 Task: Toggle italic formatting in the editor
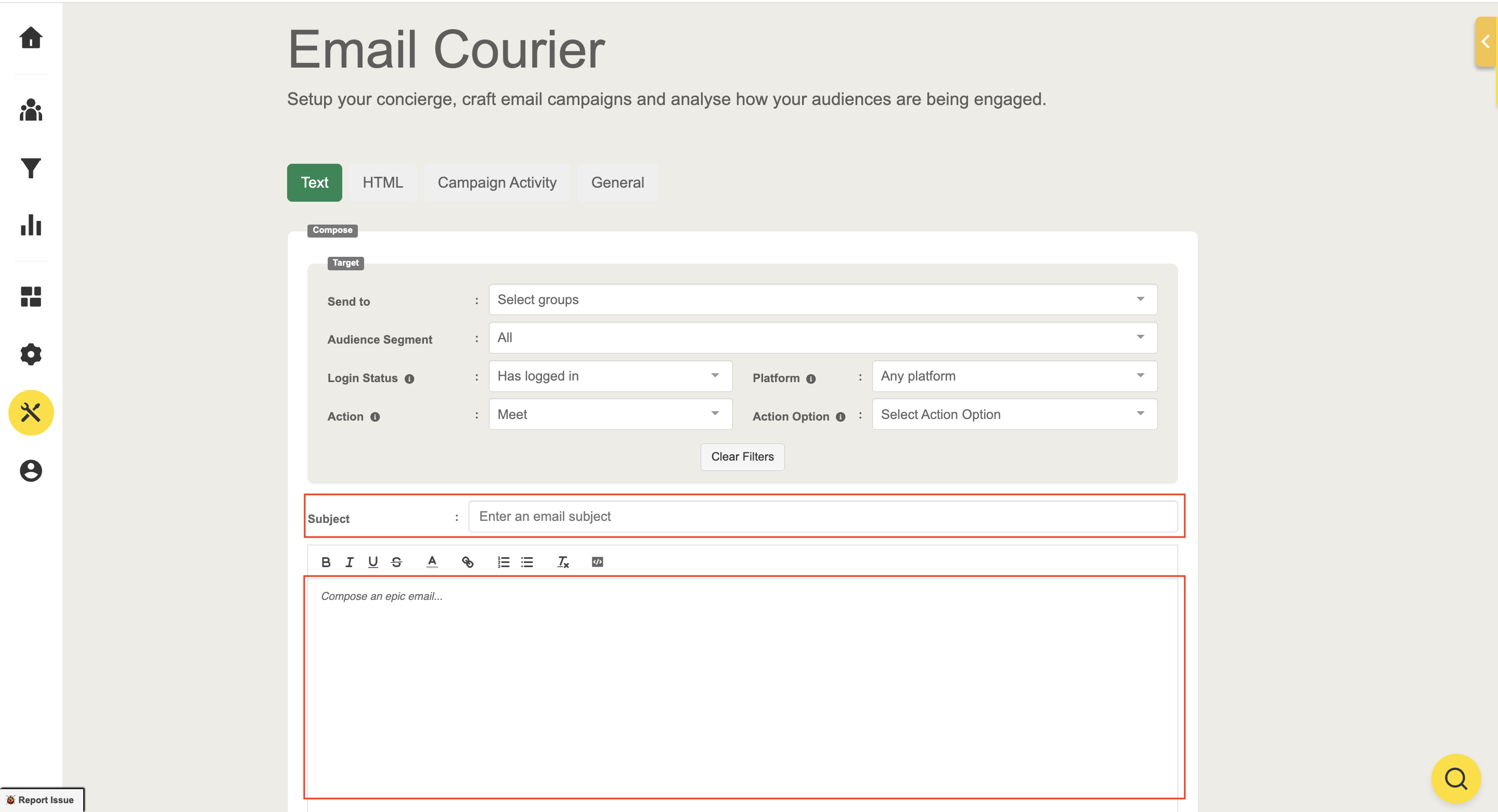coord(349,562)
